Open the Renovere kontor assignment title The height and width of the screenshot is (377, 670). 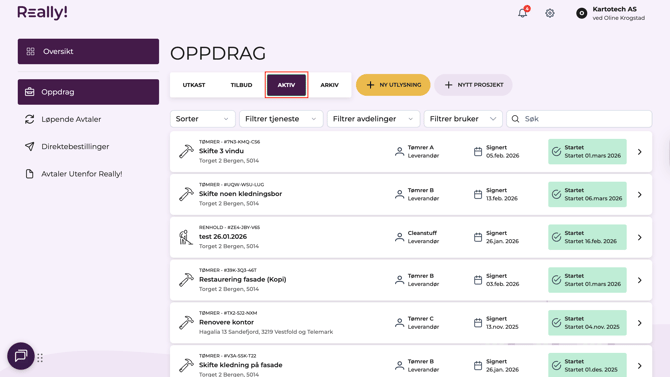coord(226,322)
